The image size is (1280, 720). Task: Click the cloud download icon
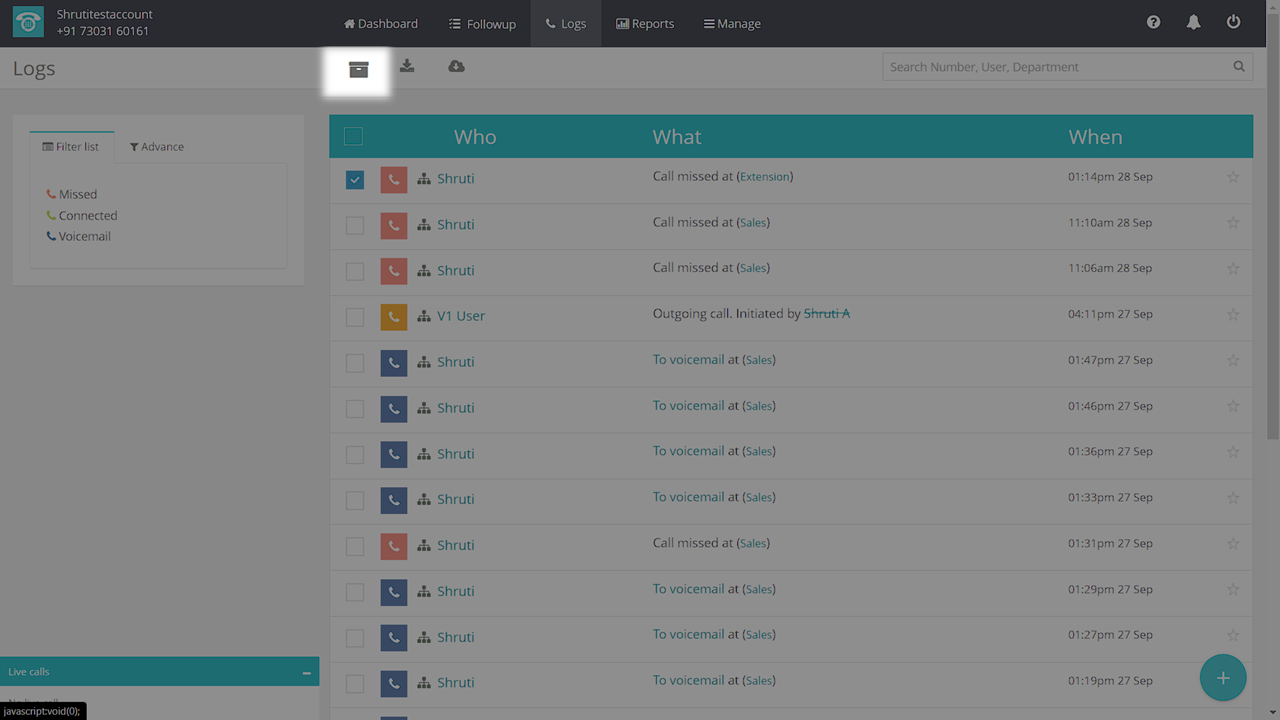[x=456, y=66]
